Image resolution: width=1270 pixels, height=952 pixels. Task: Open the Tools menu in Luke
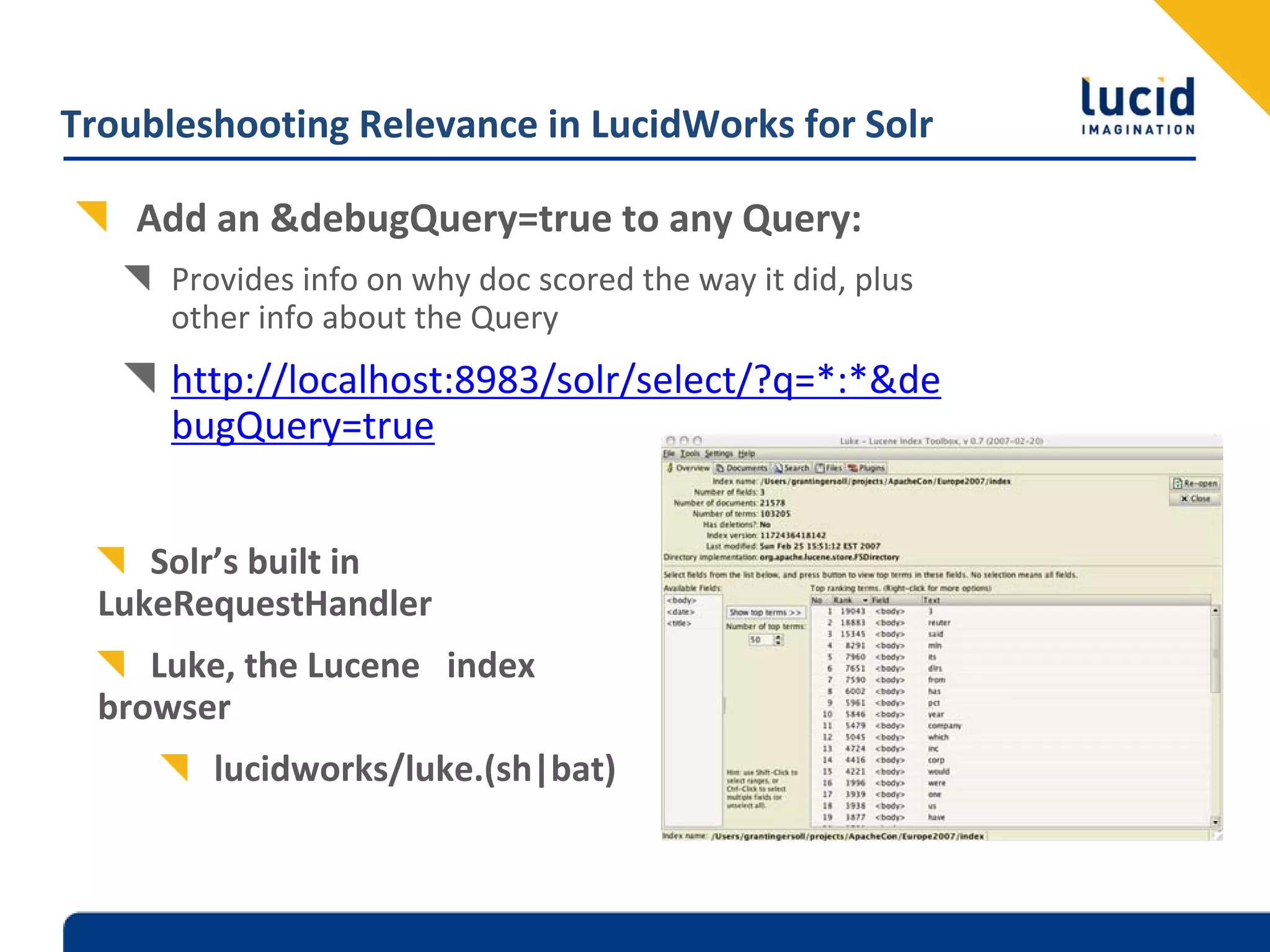(690, 453)
